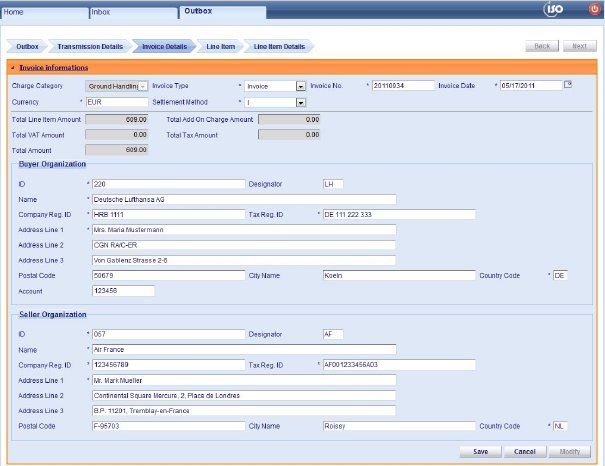Click the Seller Address Line 3 field
The image size is (605, 466).
click(x=244, y=411)
